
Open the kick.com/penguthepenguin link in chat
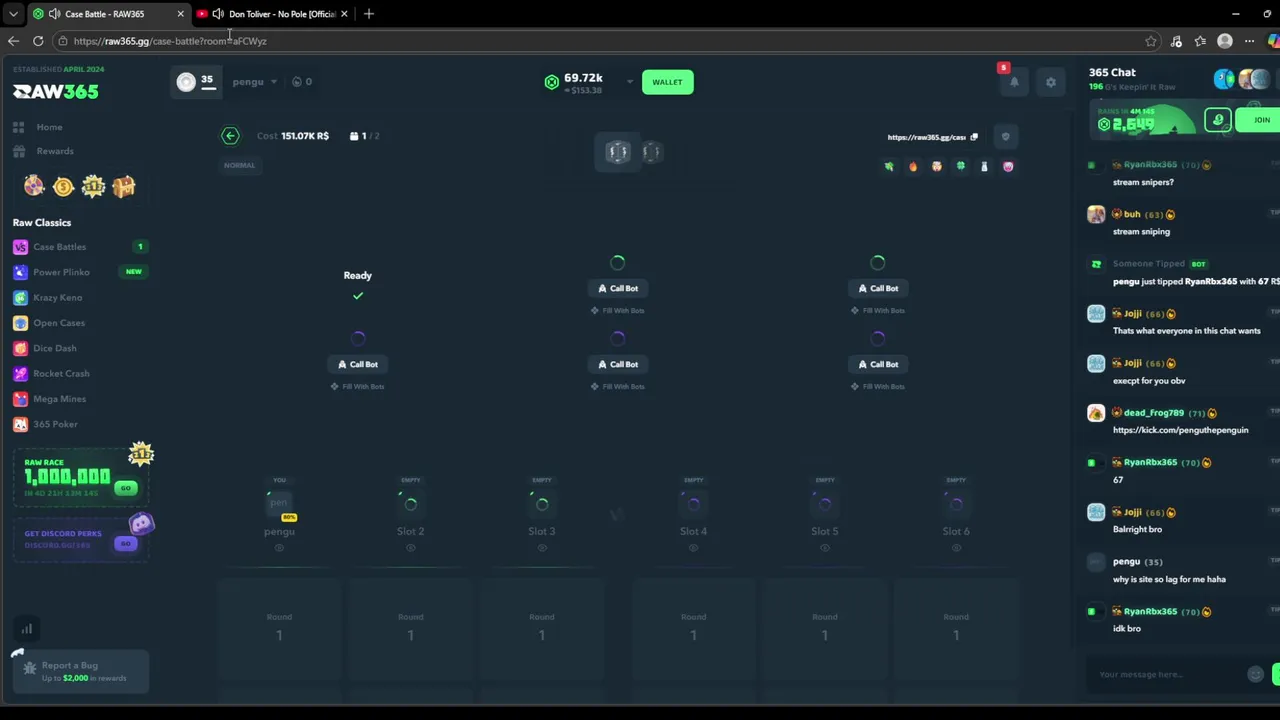(1180, 430)
